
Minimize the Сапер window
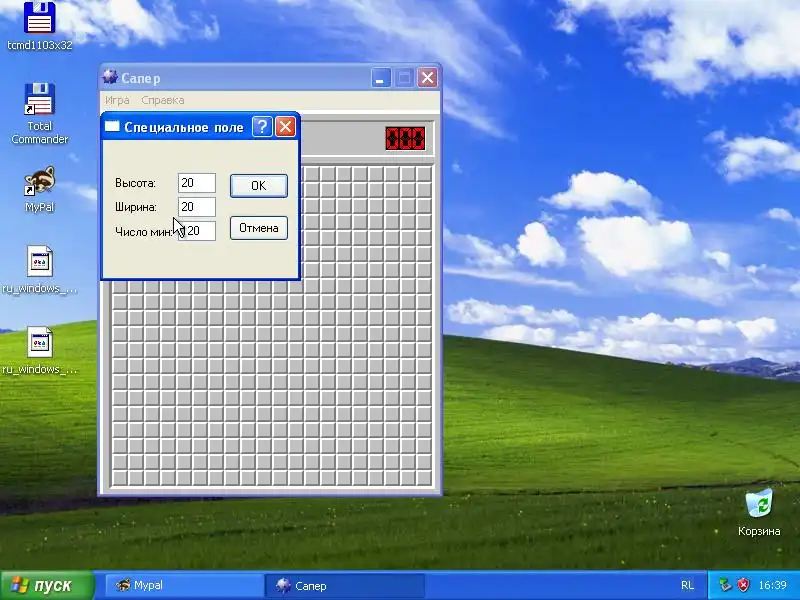tap(381, 78)
